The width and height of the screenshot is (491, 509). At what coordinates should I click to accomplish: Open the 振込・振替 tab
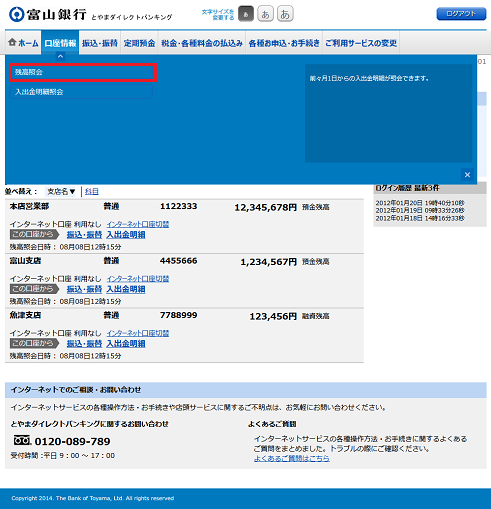[100, 43]
